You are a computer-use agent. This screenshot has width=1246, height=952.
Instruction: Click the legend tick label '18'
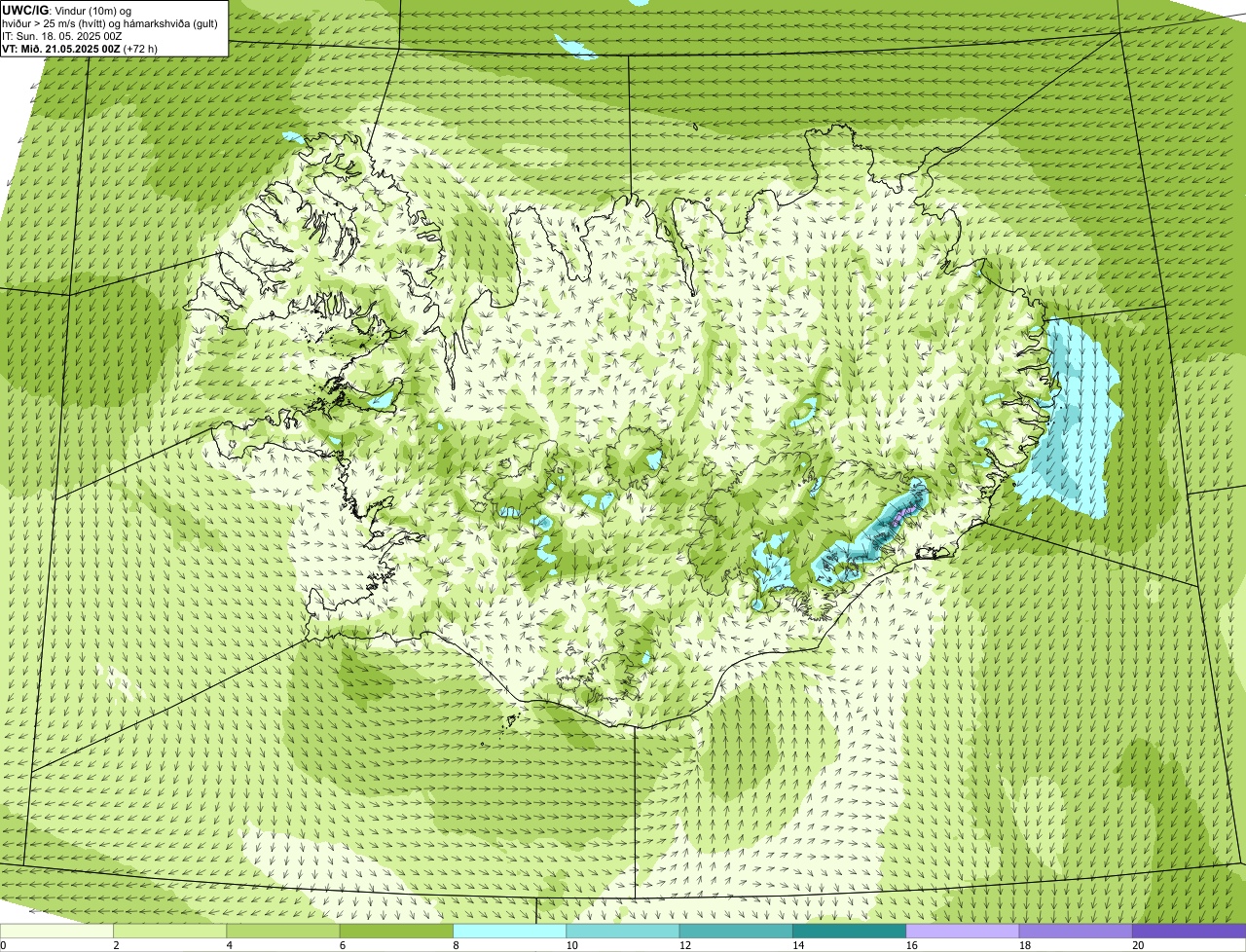(1024, 945)
